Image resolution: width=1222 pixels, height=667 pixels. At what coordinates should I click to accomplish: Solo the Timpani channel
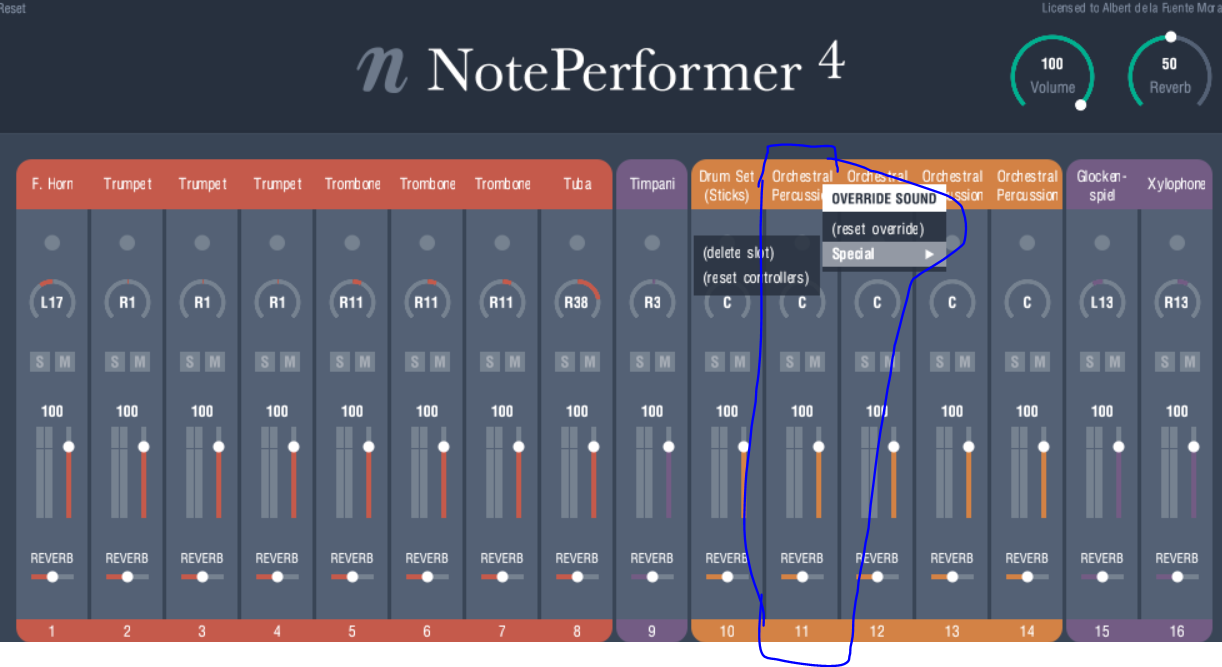640,362
